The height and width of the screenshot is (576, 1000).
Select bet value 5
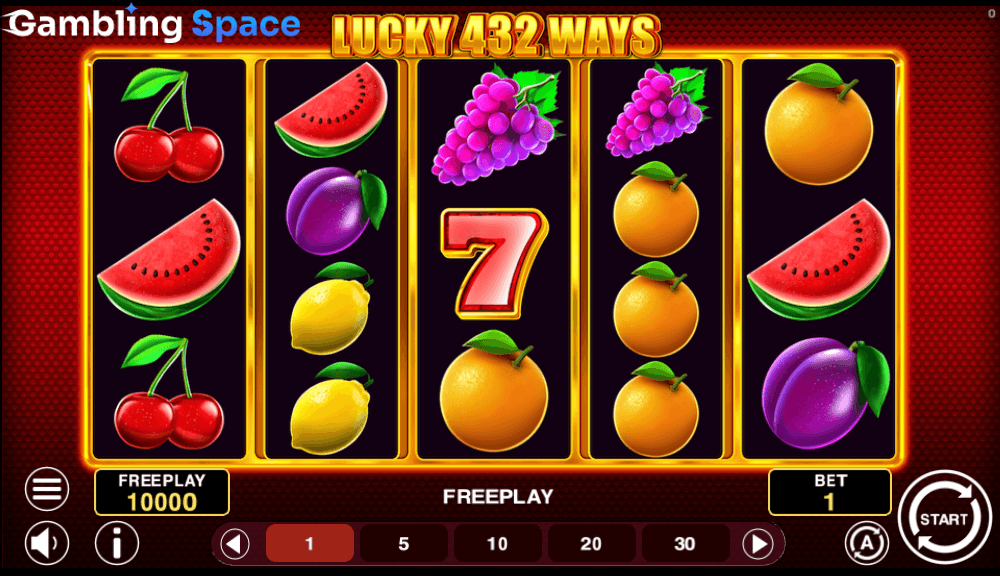click(403, 543)
